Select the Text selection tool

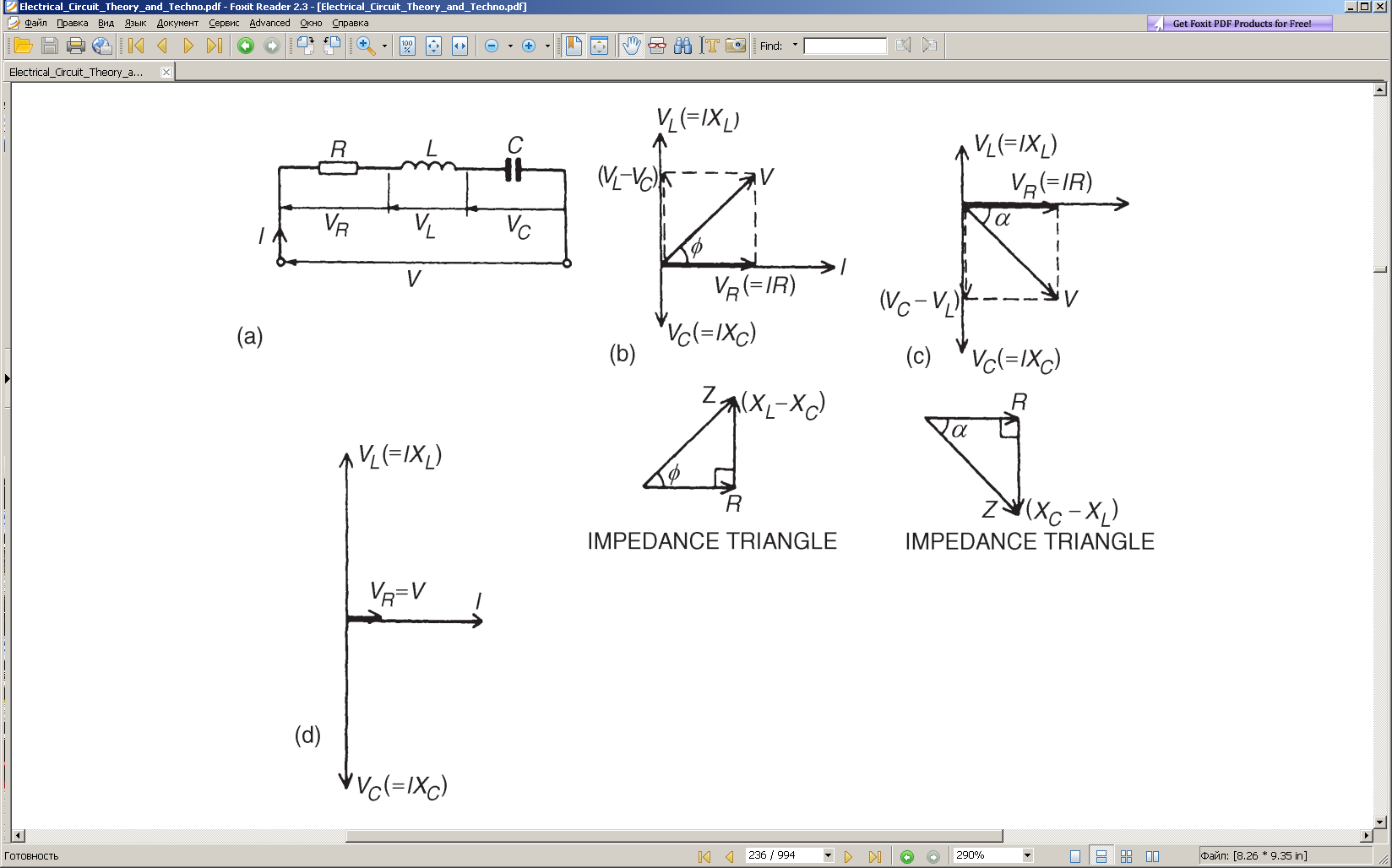pyautogui.click(x=710, y=46)
